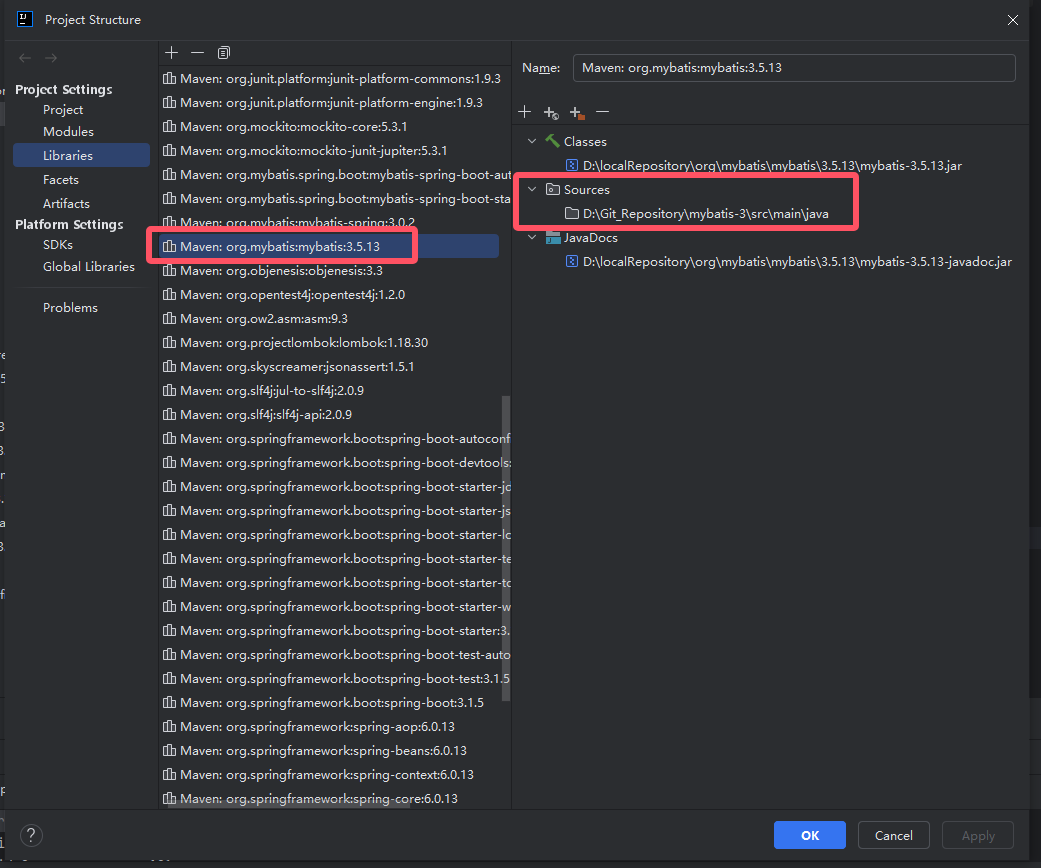Open help with the question mark icon
The height and width of the screenshot is (868, 1041).
31,835
